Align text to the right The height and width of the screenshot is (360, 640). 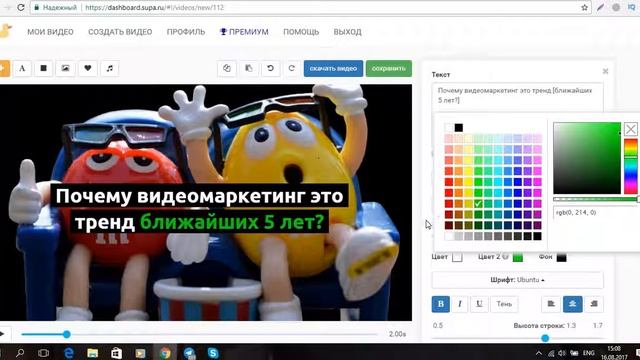(x=594, y=304)
